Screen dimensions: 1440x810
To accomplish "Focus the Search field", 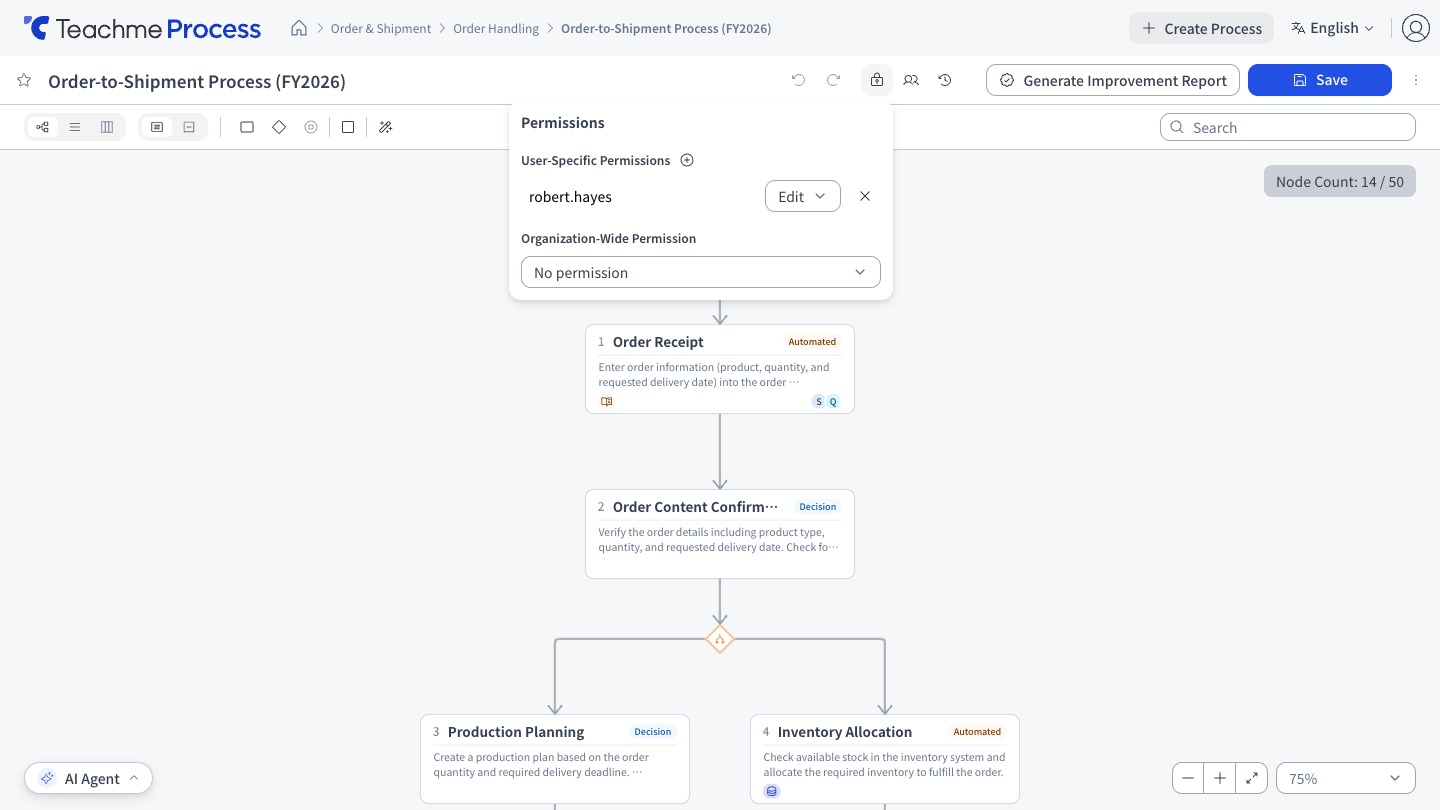I will click(x=1288, y=127).
